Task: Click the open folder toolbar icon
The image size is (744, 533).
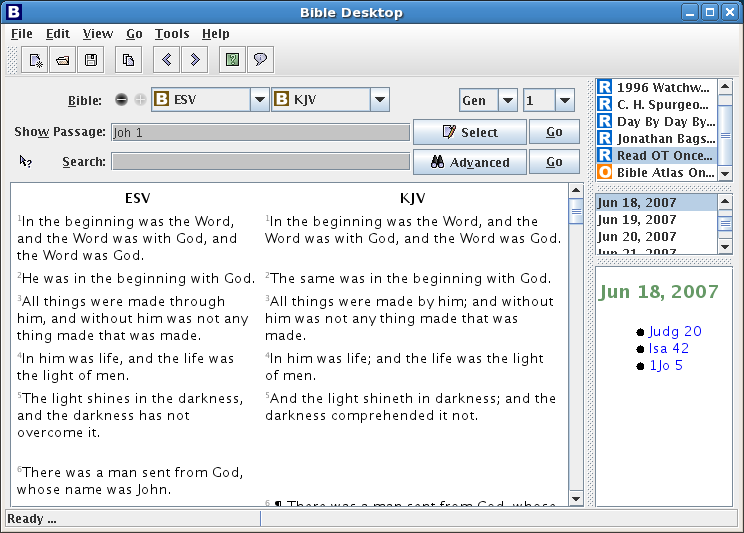Action: click(63, 60)
